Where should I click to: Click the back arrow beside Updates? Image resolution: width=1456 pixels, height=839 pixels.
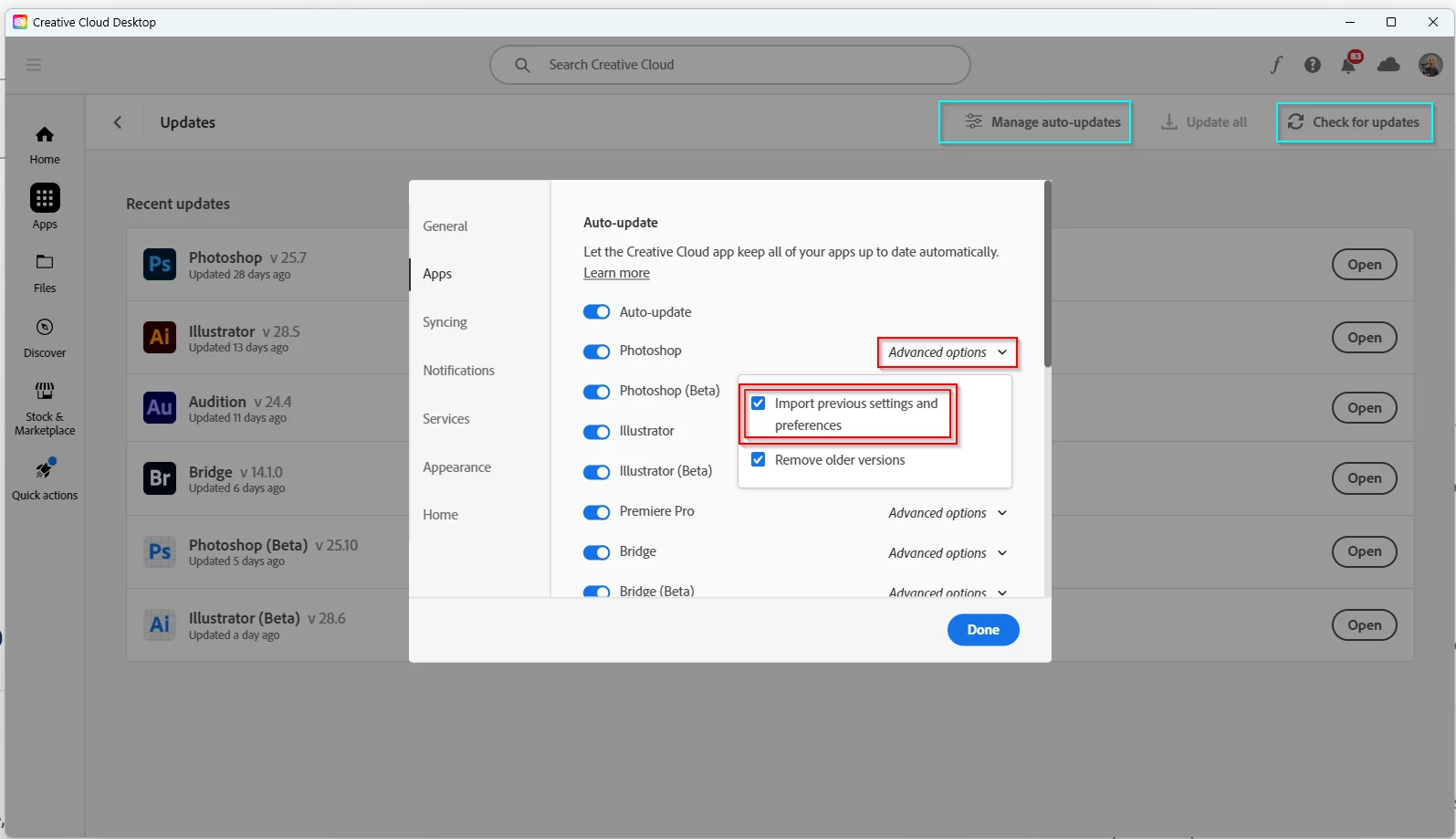click(x=118, y=122)
